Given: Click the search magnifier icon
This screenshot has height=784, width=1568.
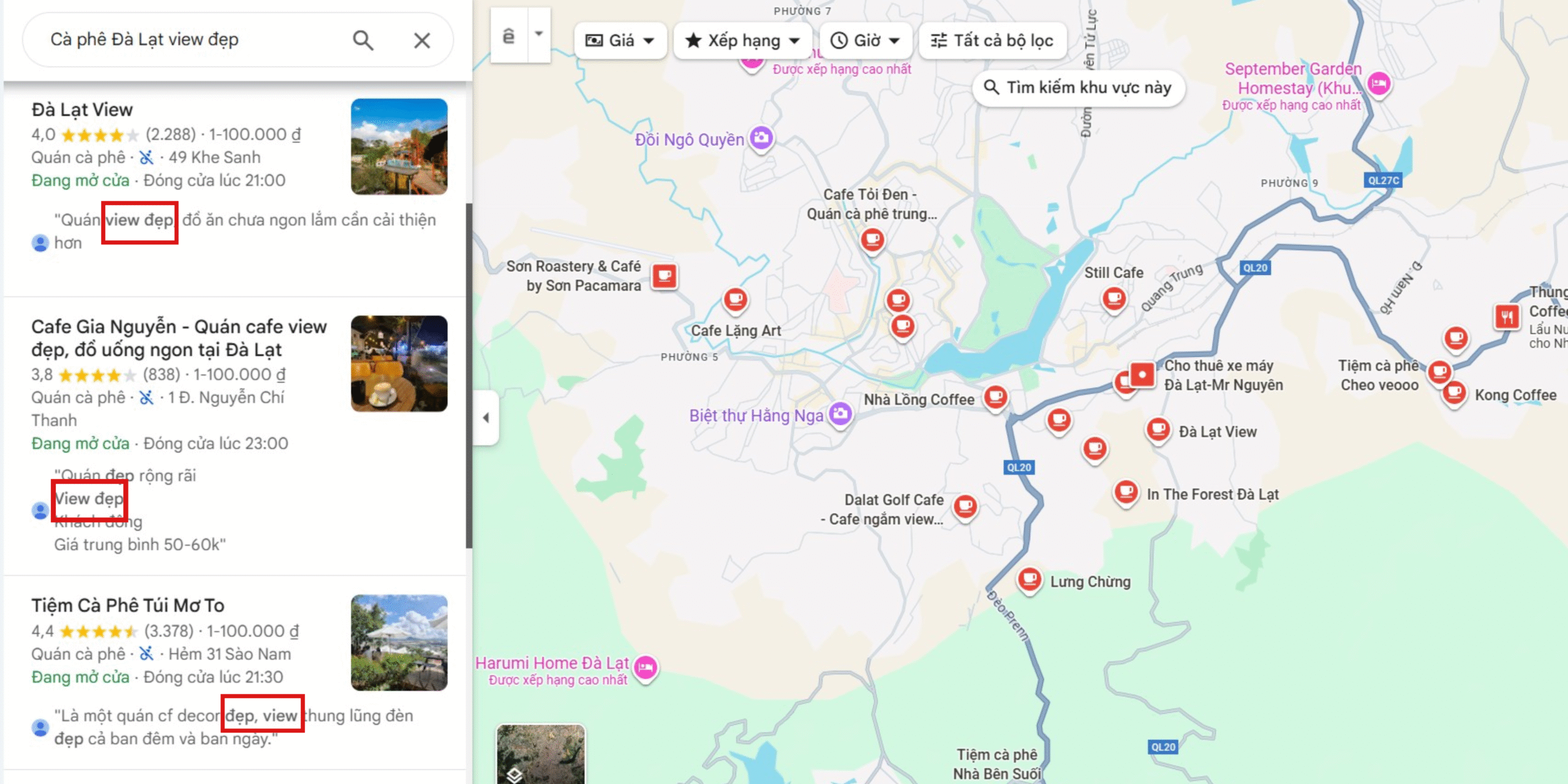Looking at the screenshot, I should [363, 40].
